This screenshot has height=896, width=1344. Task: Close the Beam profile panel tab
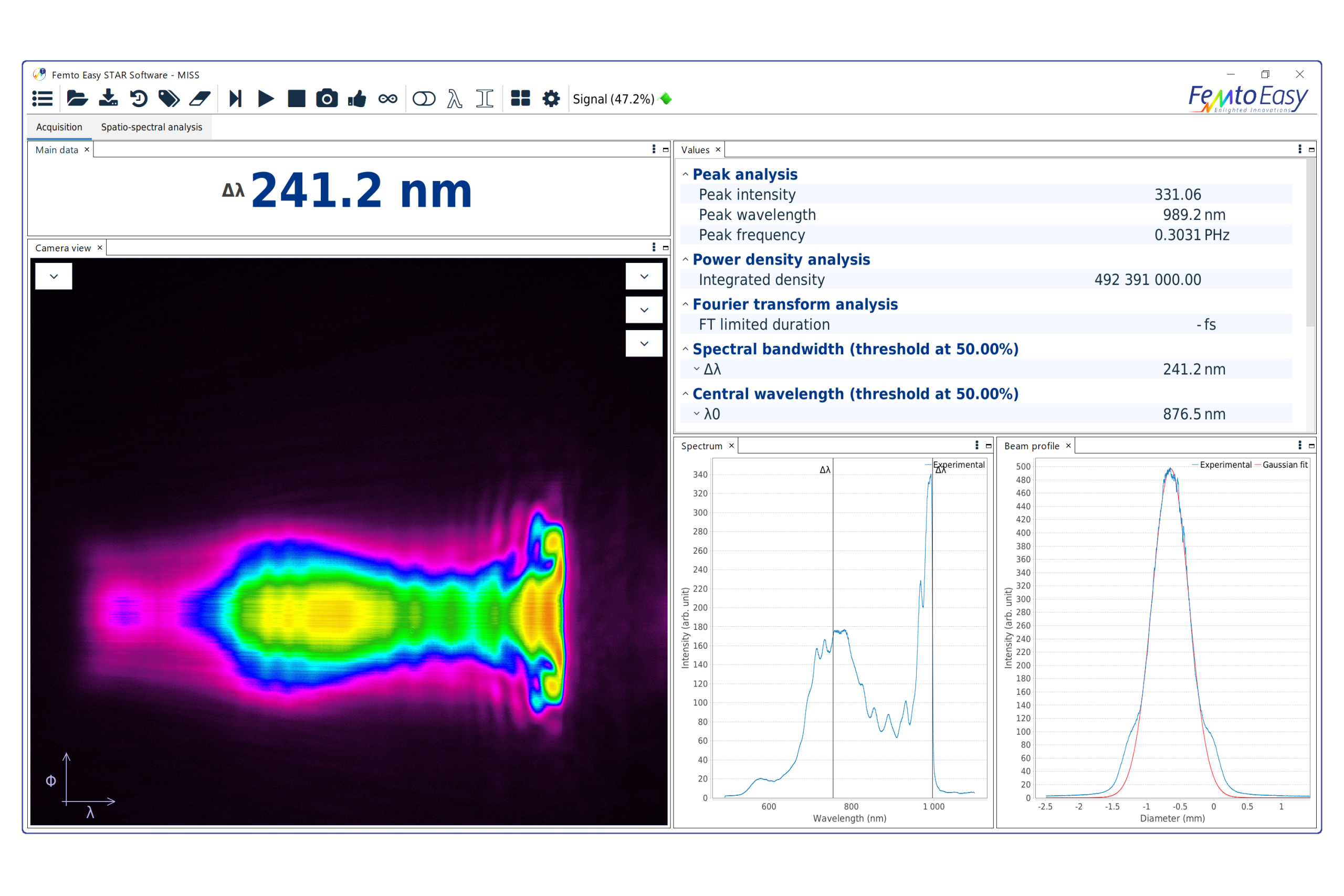coord(1068,446)
